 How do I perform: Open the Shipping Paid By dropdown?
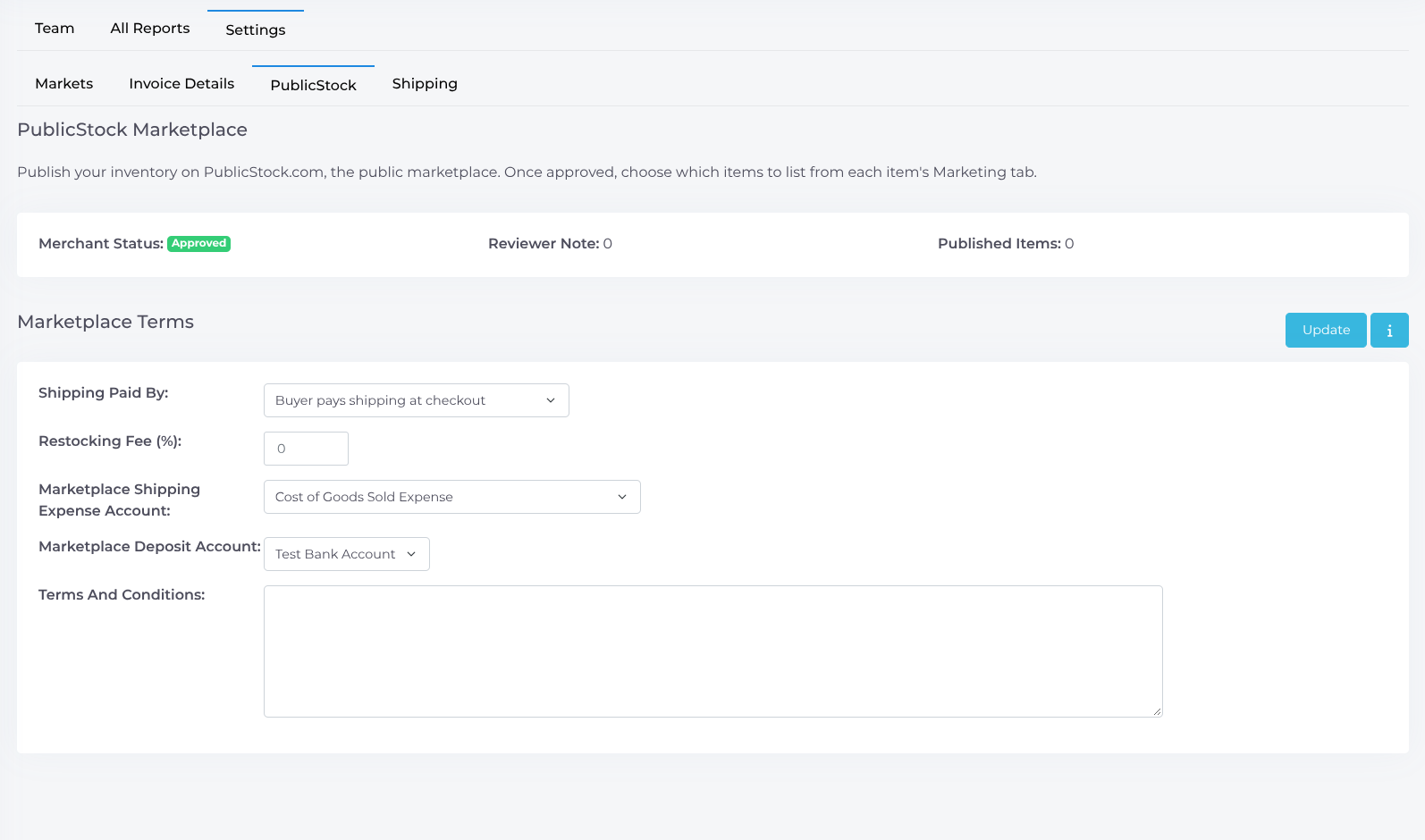[x=417, y=400]
